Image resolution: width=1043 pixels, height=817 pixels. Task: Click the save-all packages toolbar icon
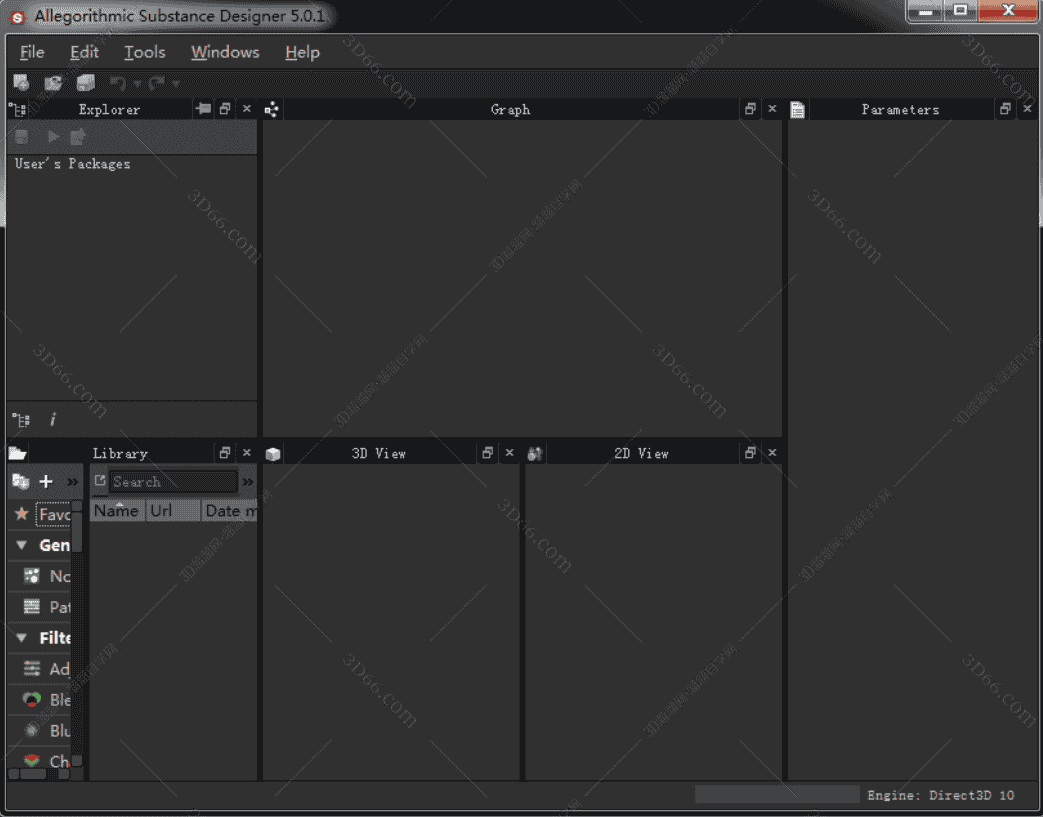86,83
